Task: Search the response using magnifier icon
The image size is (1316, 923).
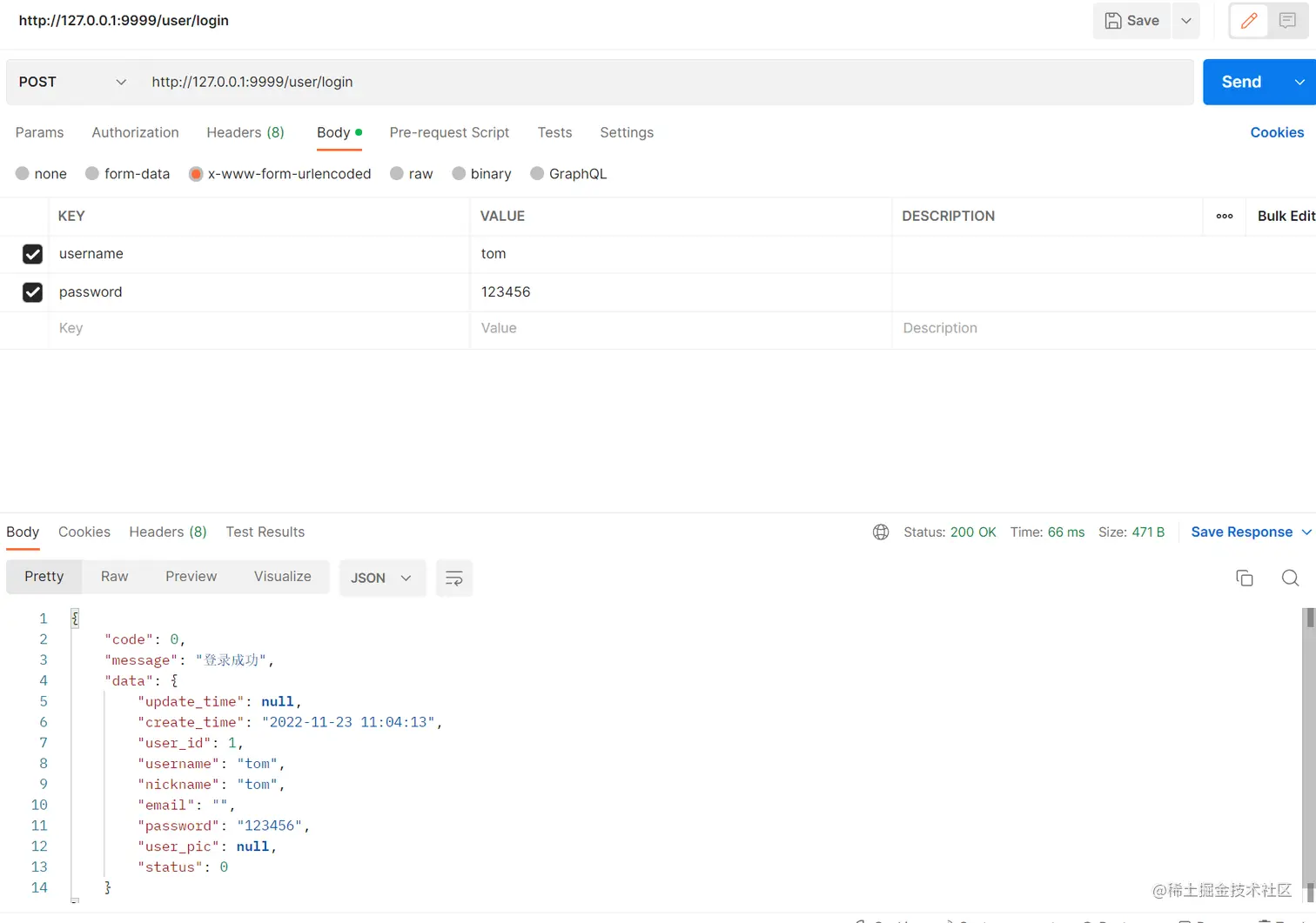Action: click(1290, 578)
